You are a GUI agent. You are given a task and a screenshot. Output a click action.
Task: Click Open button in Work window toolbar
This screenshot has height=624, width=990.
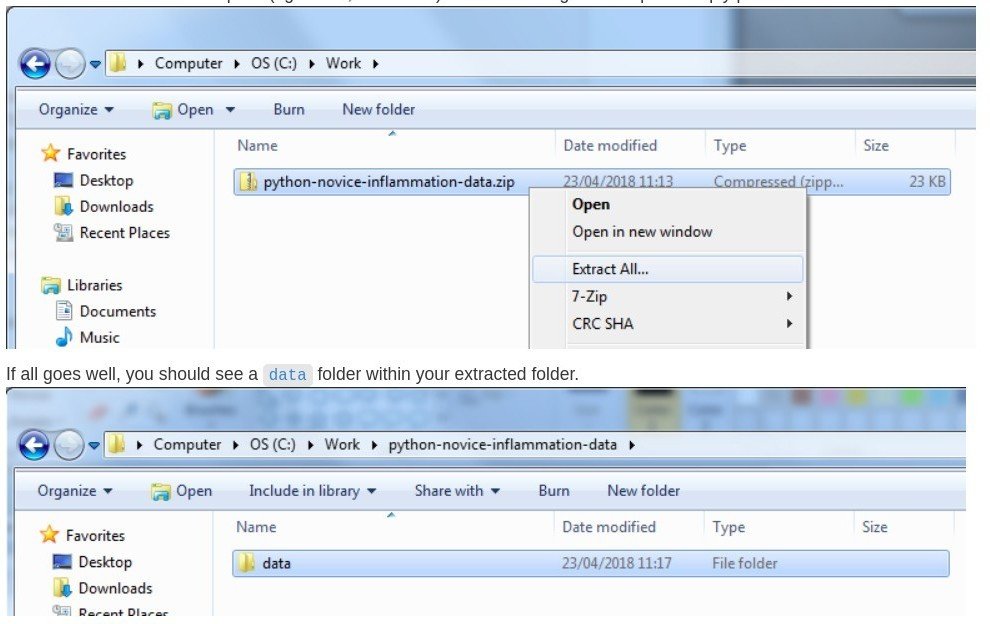(183, 110)
